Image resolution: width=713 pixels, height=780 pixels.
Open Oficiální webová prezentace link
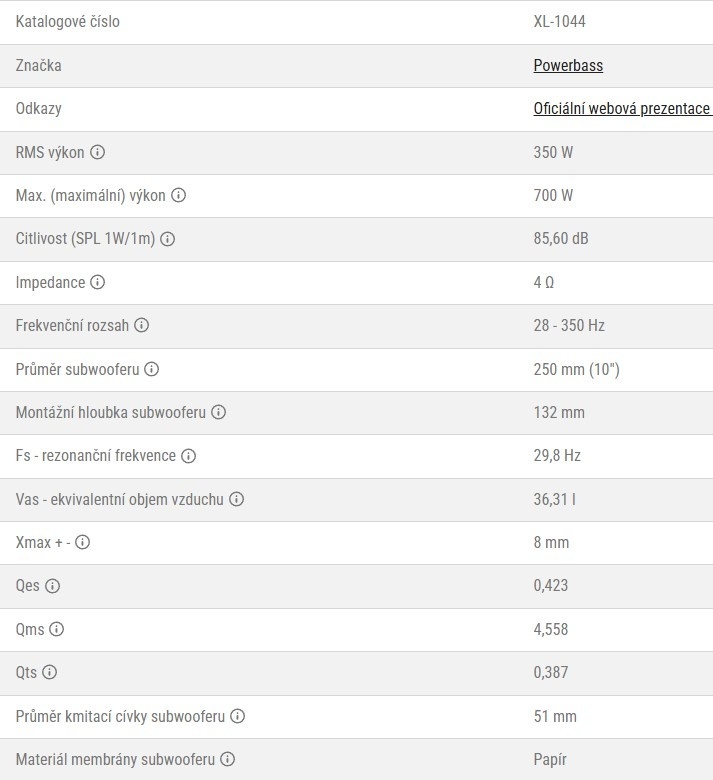pos(623,108)
